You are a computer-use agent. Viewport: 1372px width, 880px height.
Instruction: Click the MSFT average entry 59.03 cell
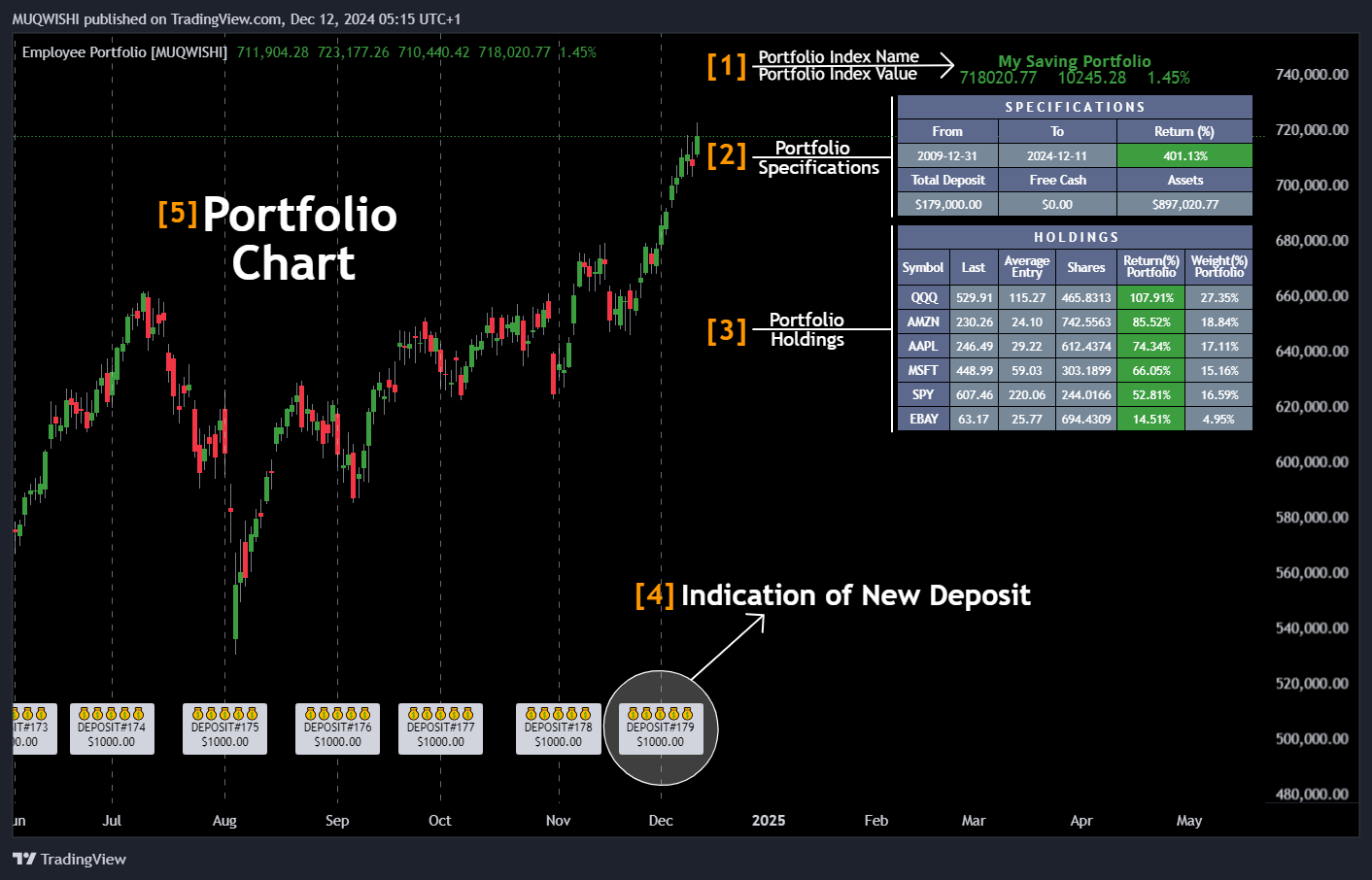coord(1027,370)
